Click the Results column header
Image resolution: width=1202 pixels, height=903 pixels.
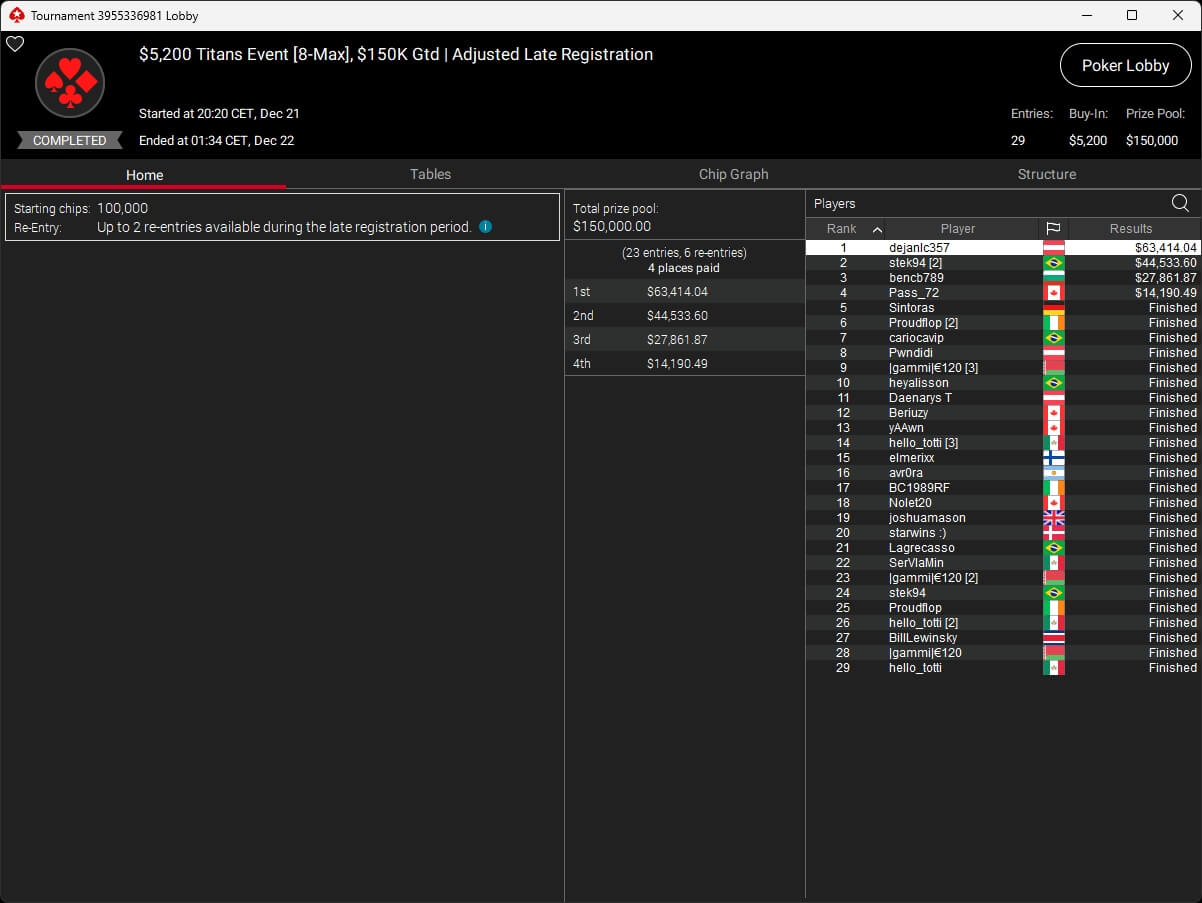click(x=1131, y=229)
